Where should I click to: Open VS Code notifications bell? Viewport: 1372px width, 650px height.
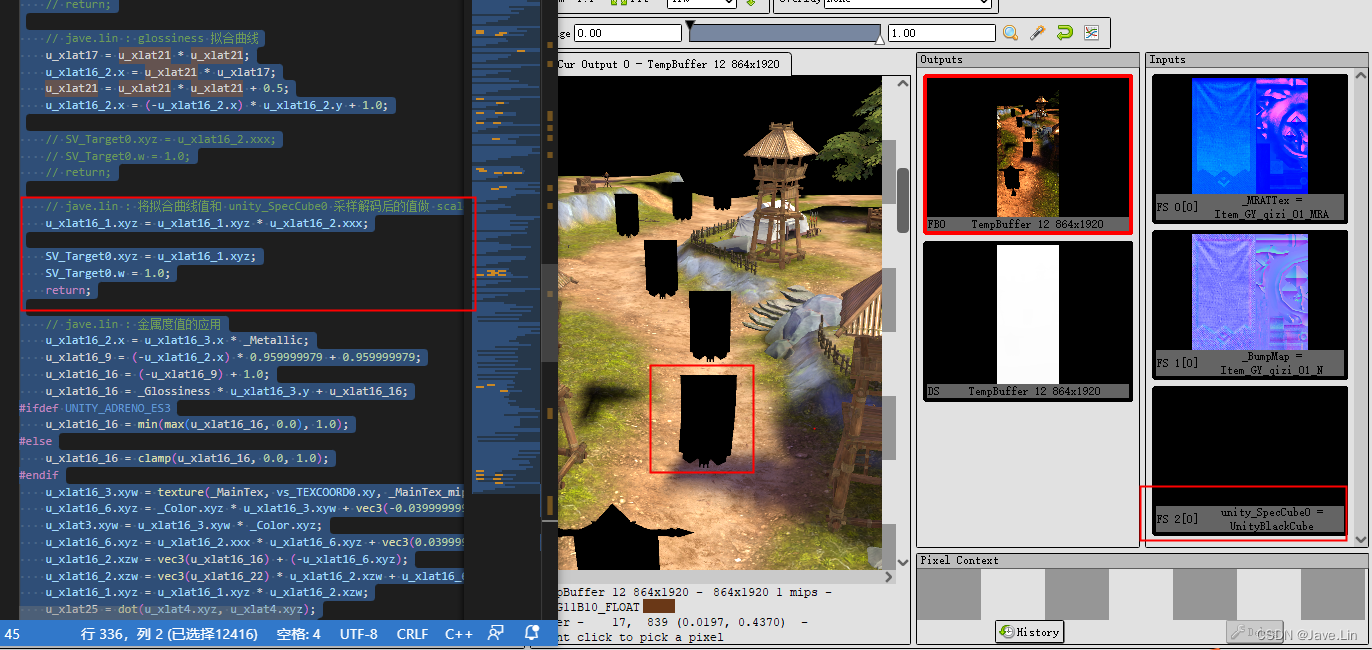tap(532, 633)
